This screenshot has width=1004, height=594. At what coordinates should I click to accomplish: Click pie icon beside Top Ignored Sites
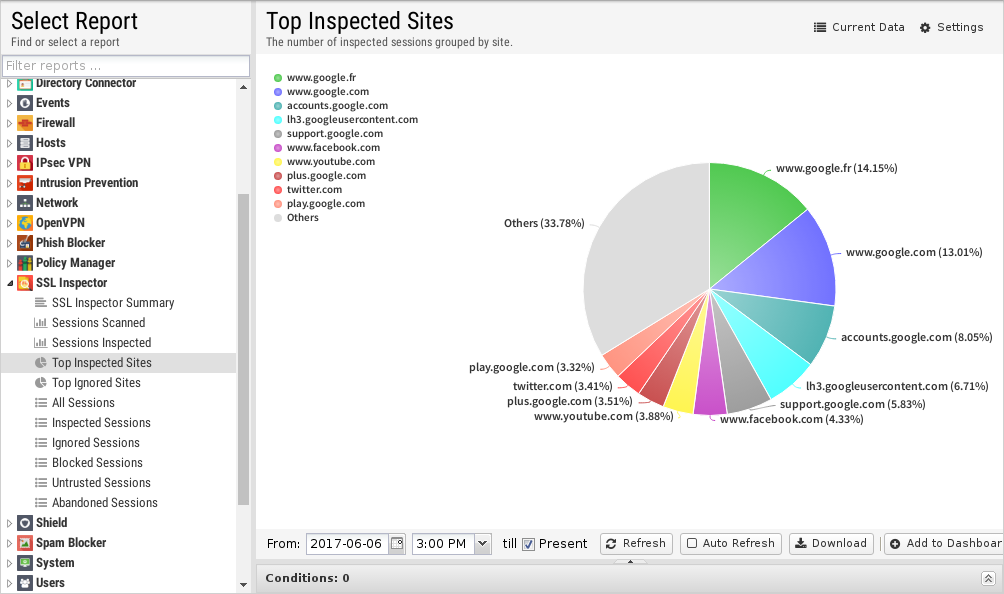[41, 383]
